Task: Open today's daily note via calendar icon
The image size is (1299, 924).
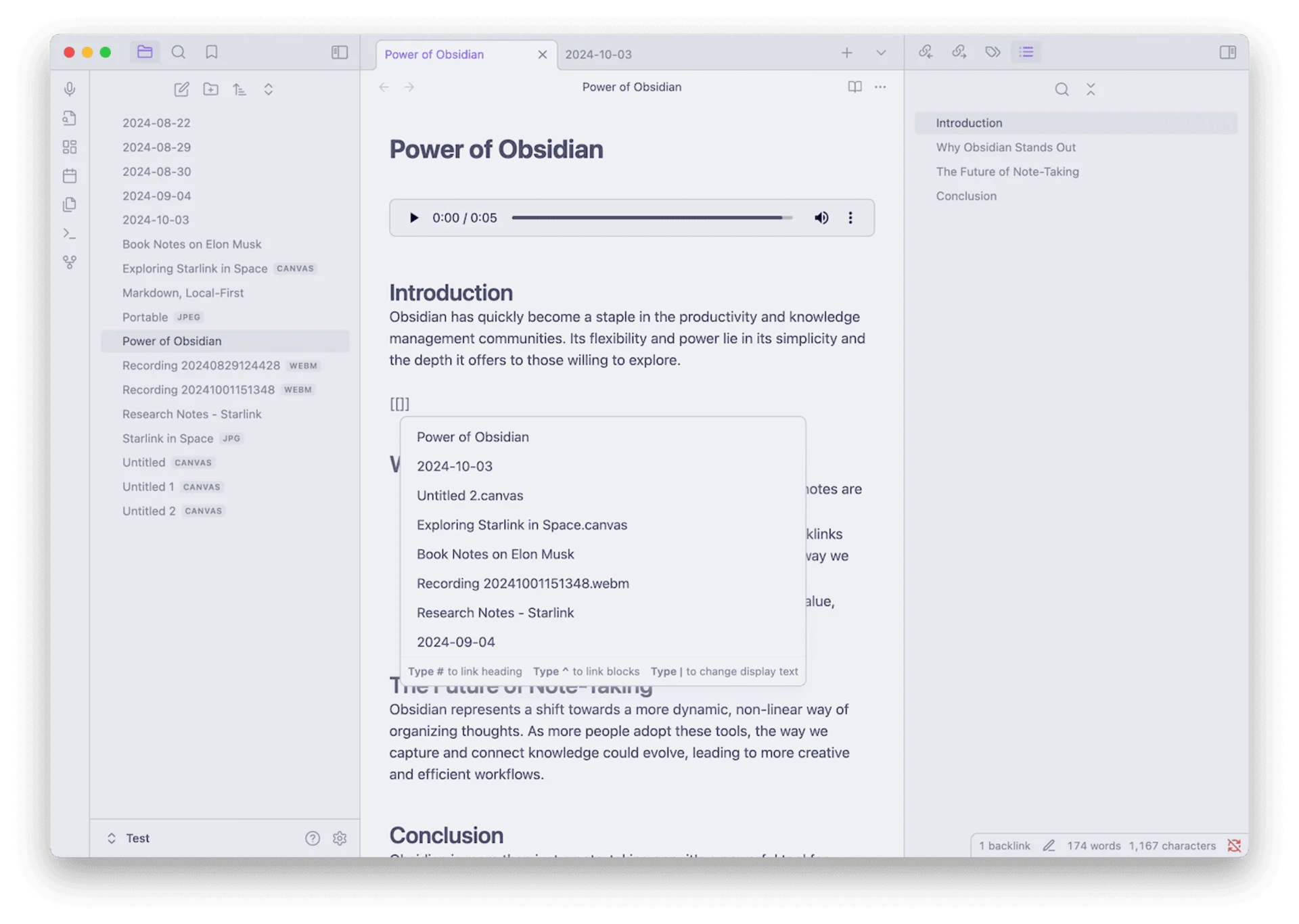Action: (70, 176)
